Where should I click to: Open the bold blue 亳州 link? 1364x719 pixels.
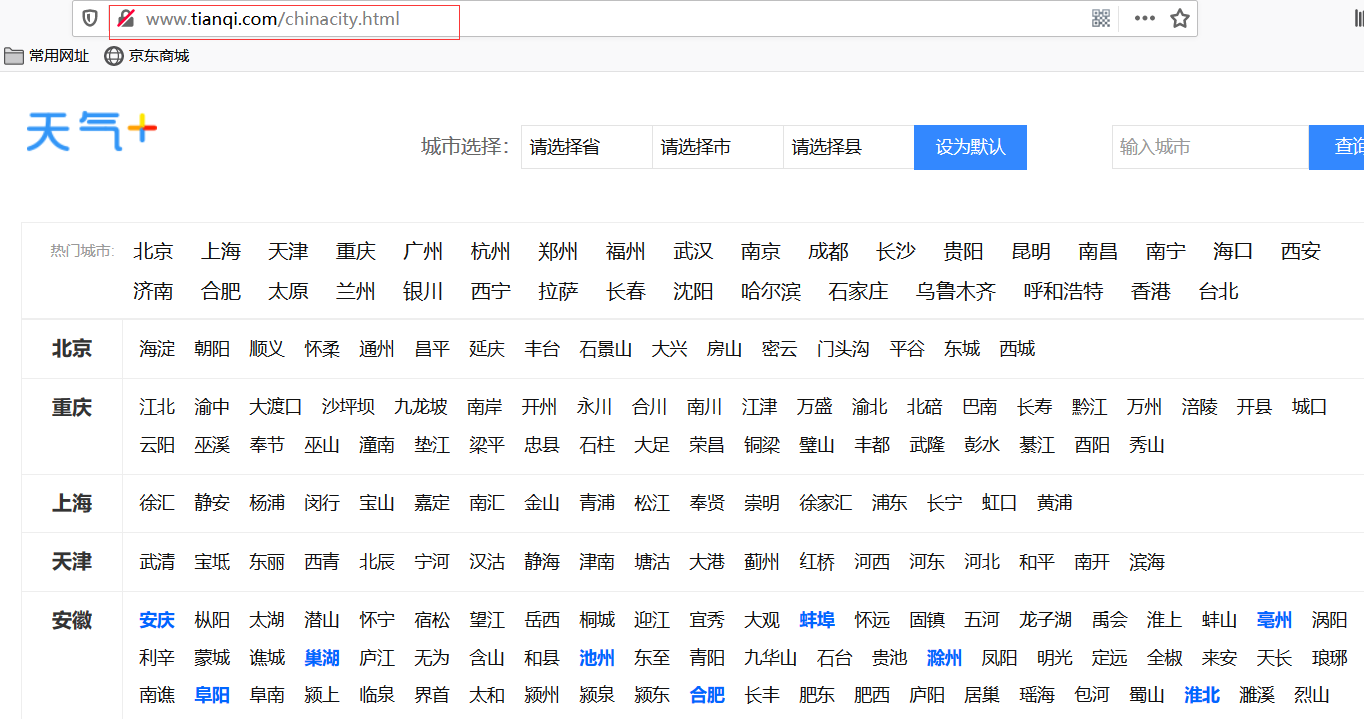[x=1275, y=620]
